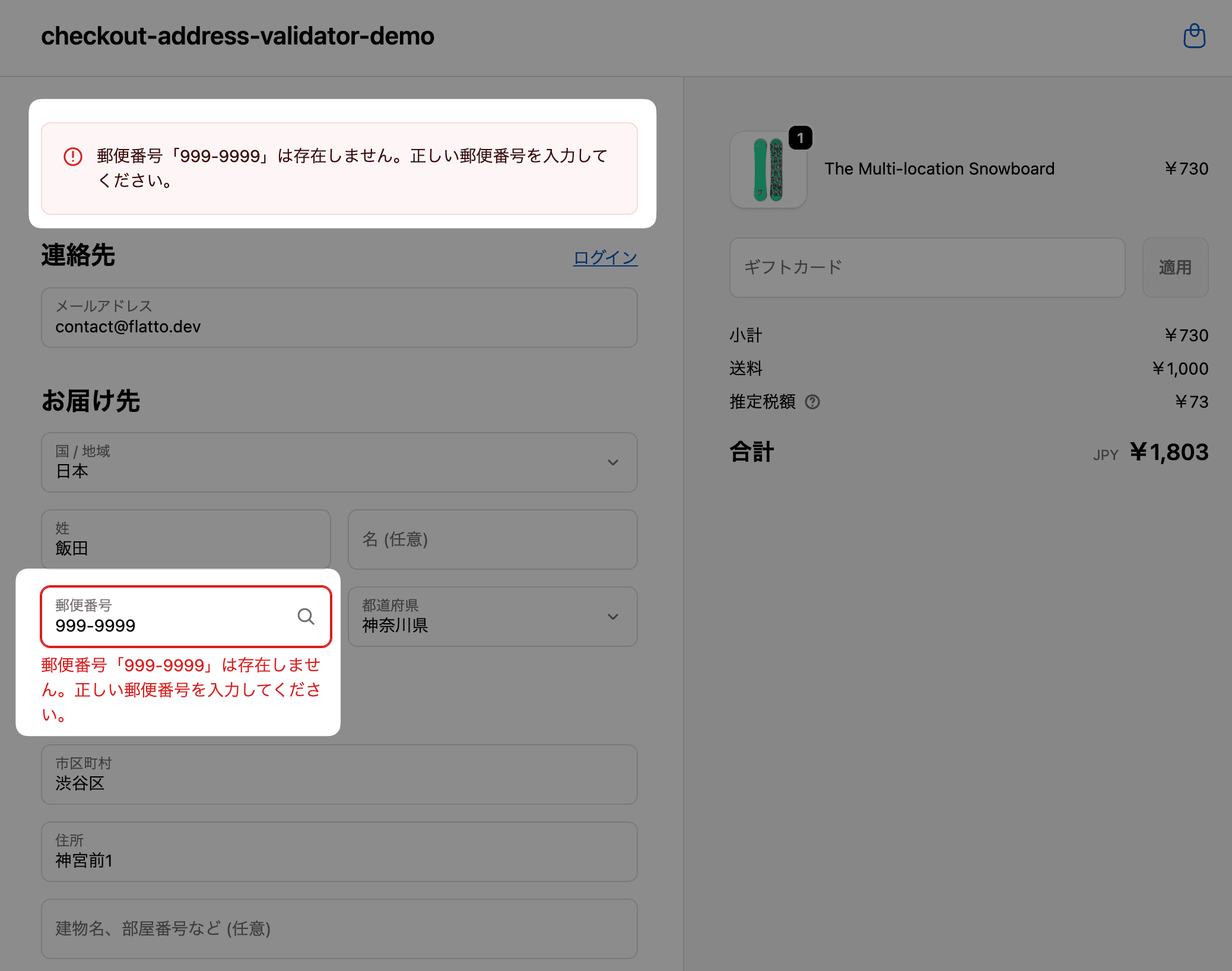Image resolution: width=1232 pixels, height=971 pixels.
Task: Focus the ギフトカード gift card field
Action: click(926, 268)
